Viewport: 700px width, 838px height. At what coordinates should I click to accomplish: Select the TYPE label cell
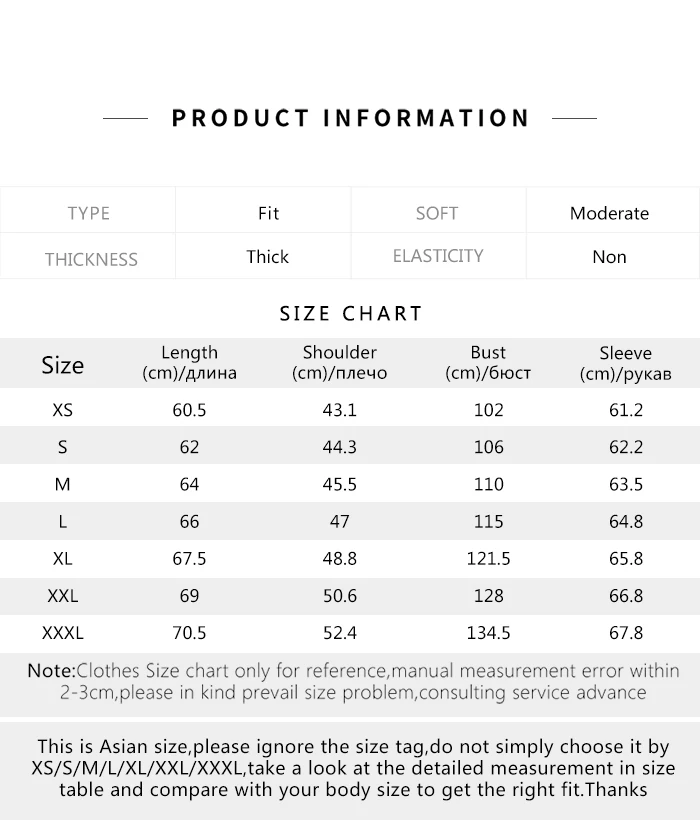point(88,213)
